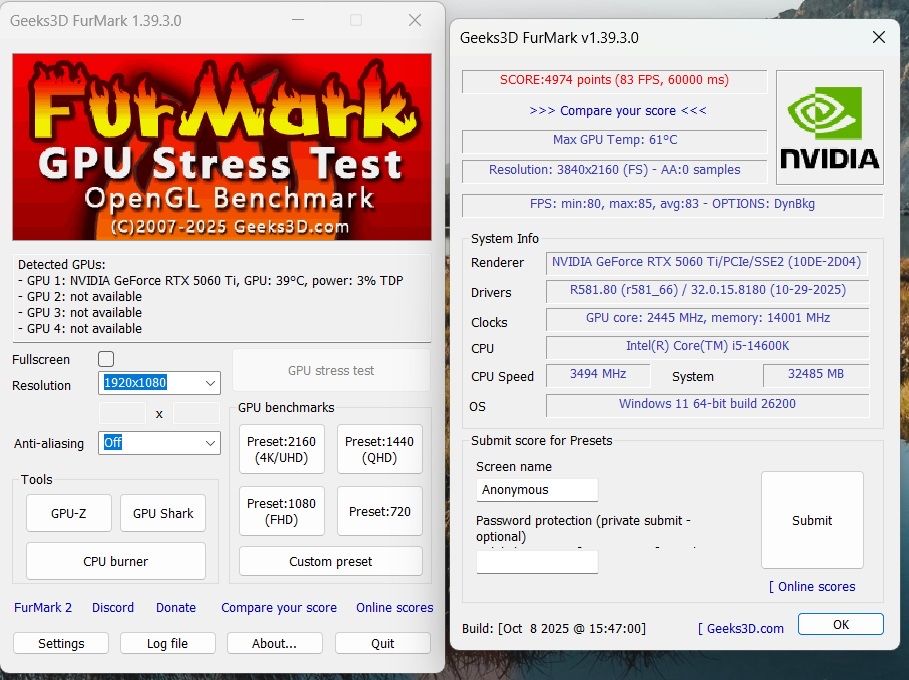This screenshot has height=680, width=909.
Task: Select the Resolution: 3840x2160 (FS) field
Action: [615, 170]
